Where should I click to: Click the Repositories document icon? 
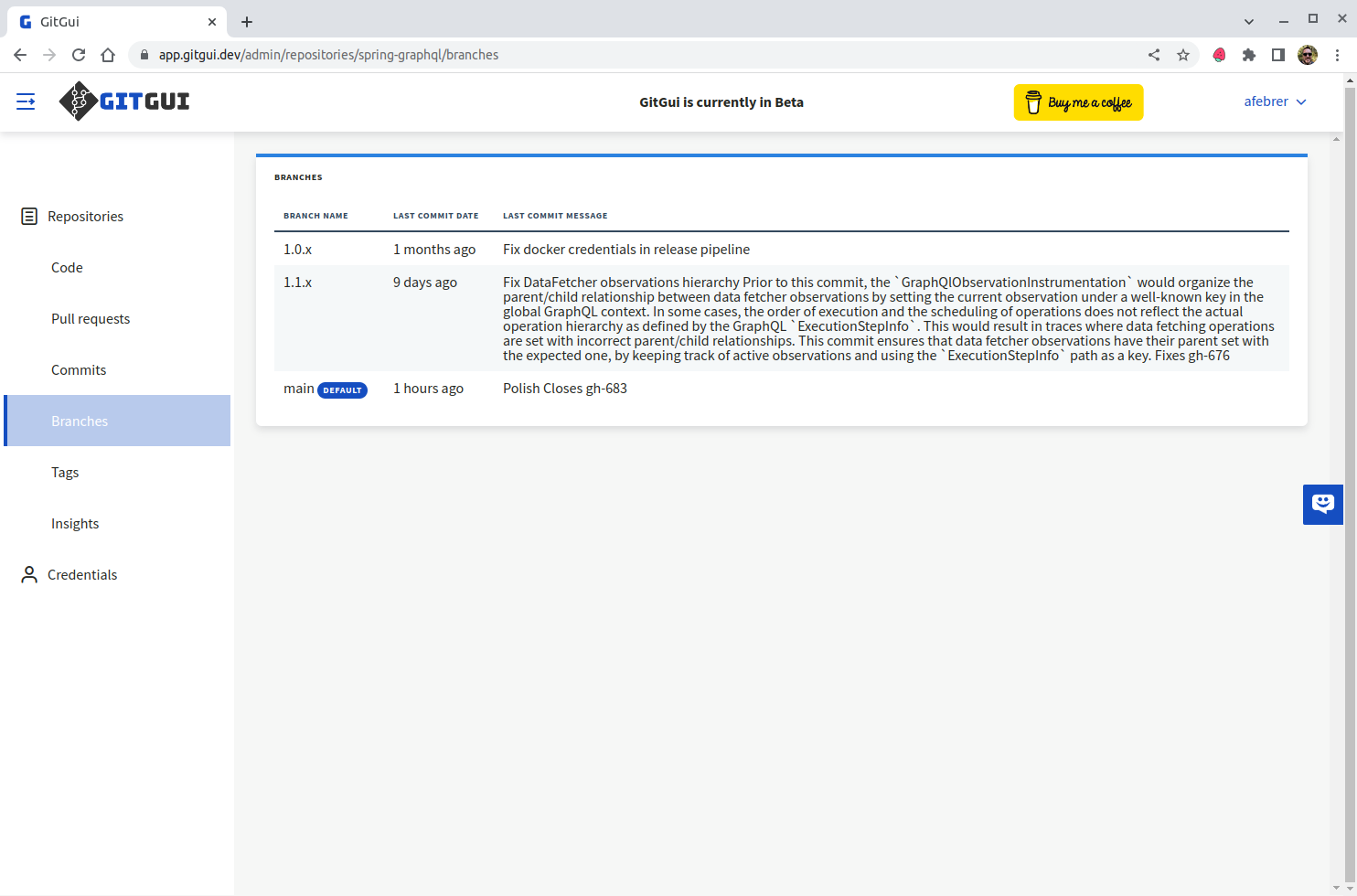(29, 217)
